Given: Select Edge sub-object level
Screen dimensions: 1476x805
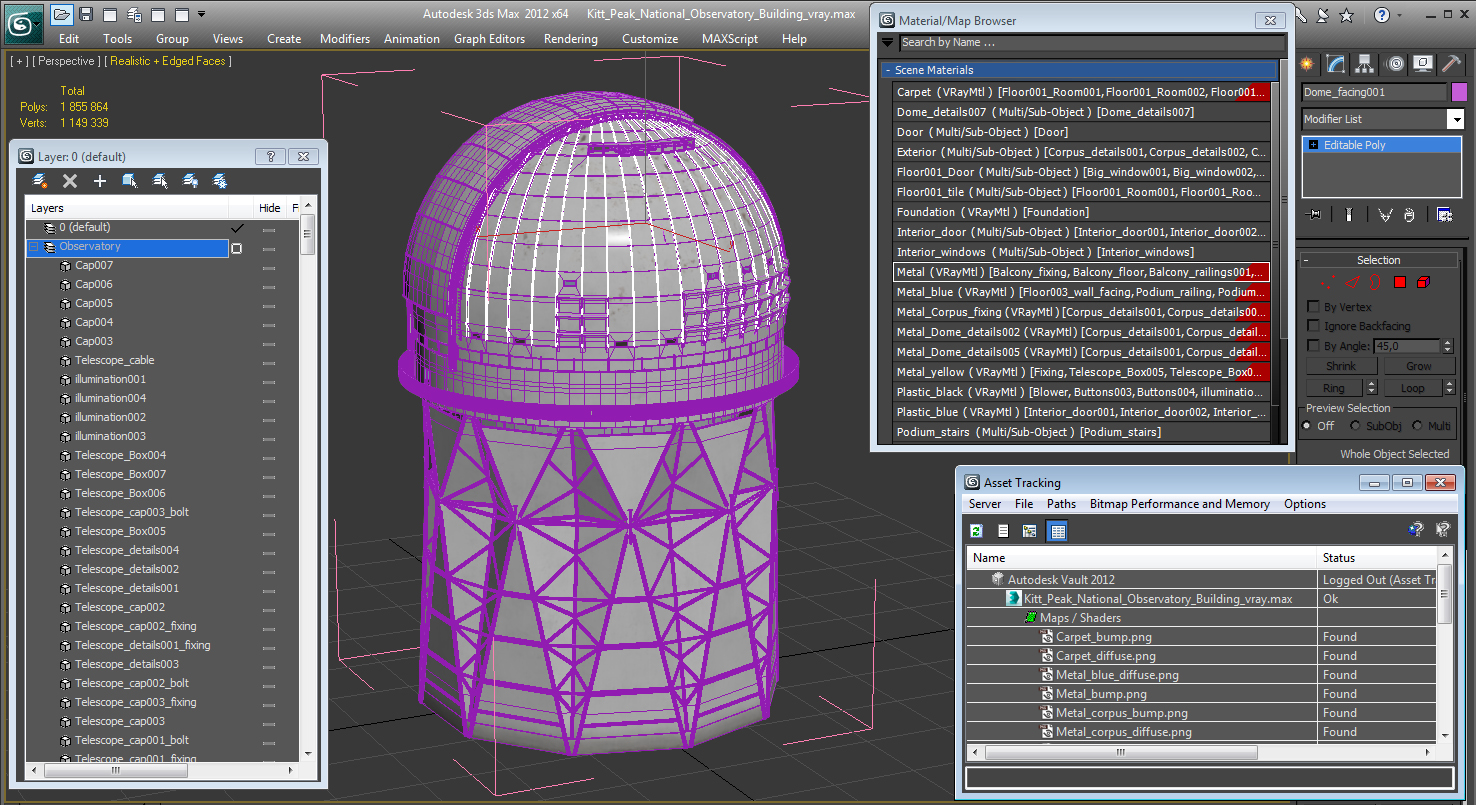Looking at the screenshot, I should click(x=1353, y=282).
